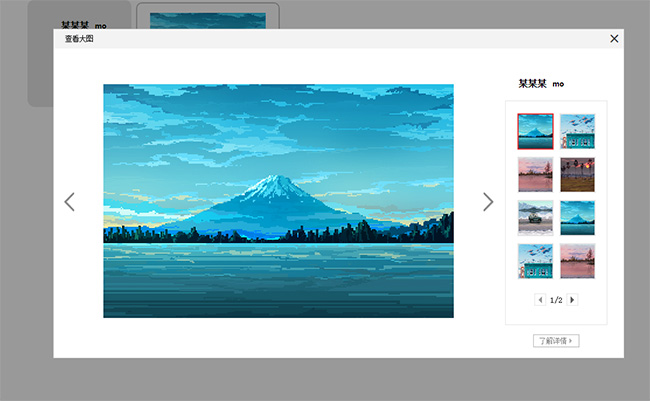Select first-row birds and teal building thumbnail

click(577, 131)
